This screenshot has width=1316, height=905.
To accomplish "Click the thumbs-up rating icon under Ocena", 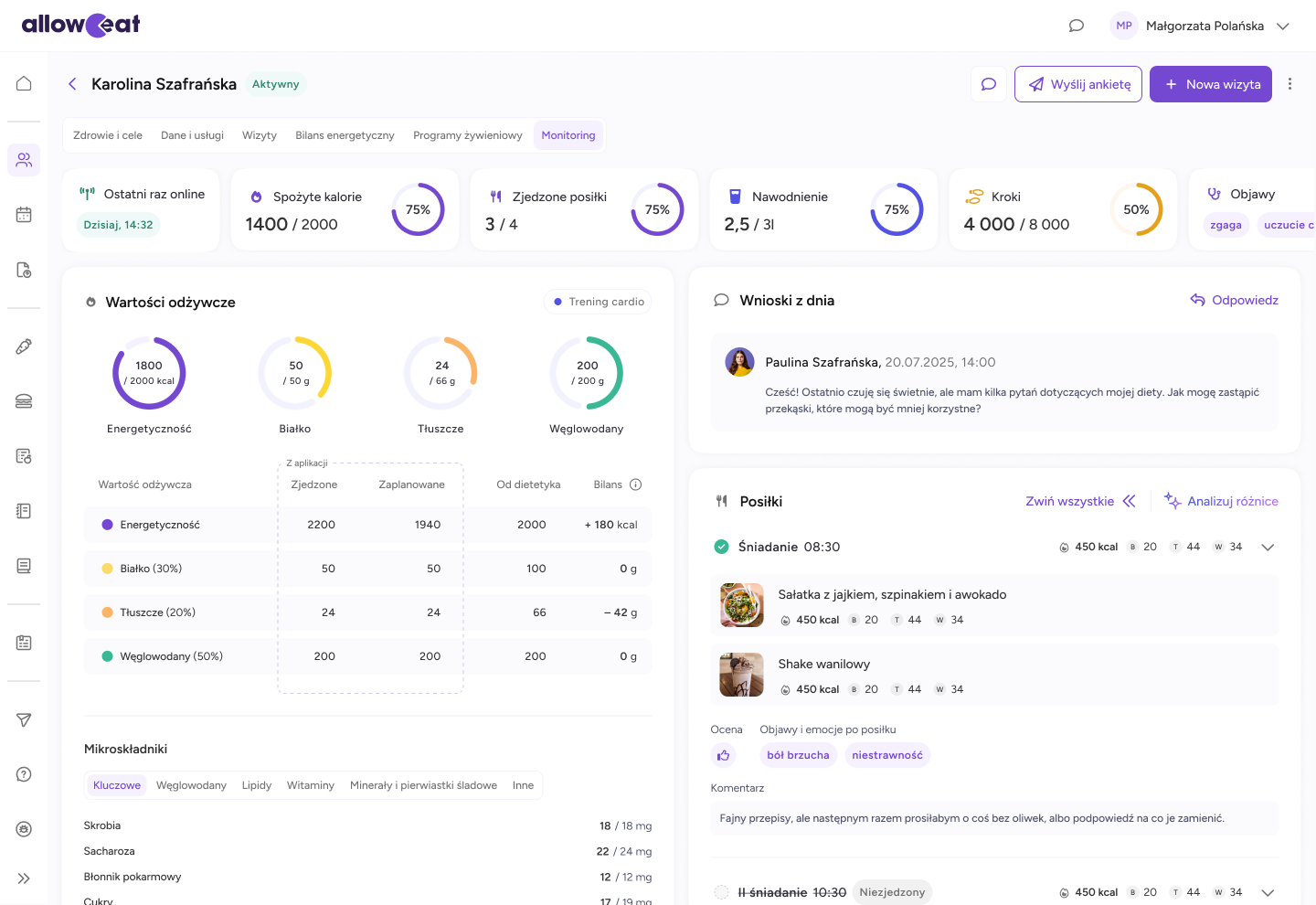I will [x=724, y=755].
